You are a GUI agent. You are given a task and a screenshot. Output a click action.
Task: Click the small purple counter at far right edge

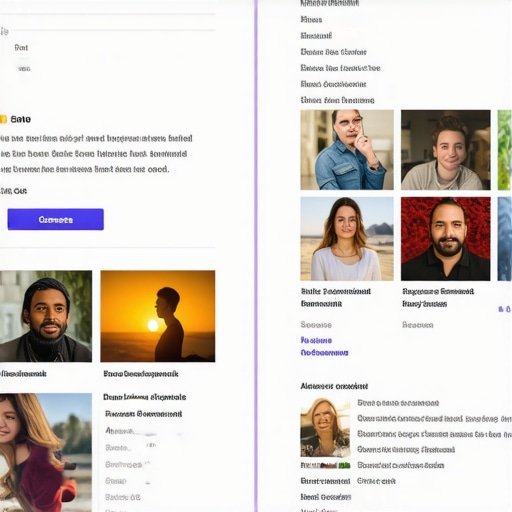point(505,309)
